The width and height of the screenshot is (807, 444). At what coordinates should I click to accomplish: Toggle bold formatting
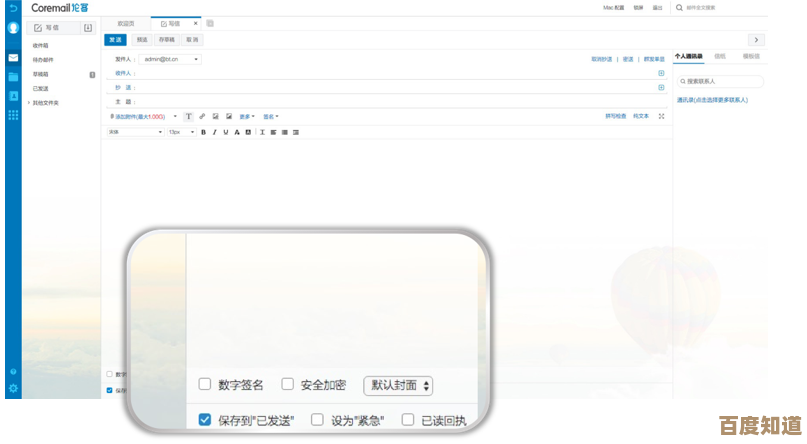point(203,132)
